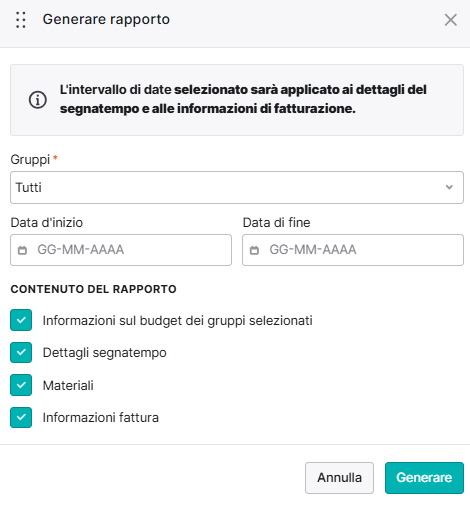
Task: Click the Annulla button
Action: point(339,478)
